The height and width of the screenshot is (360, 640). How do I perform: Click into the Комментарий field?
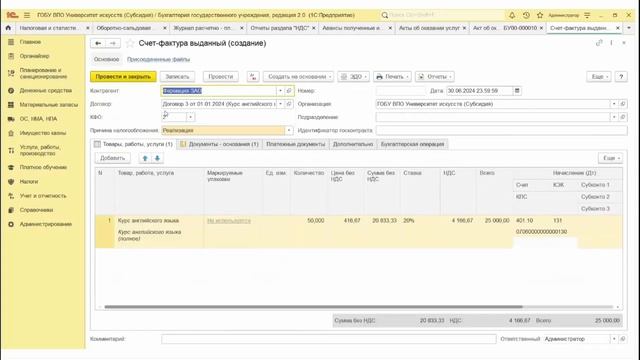[x=329, y=339]
